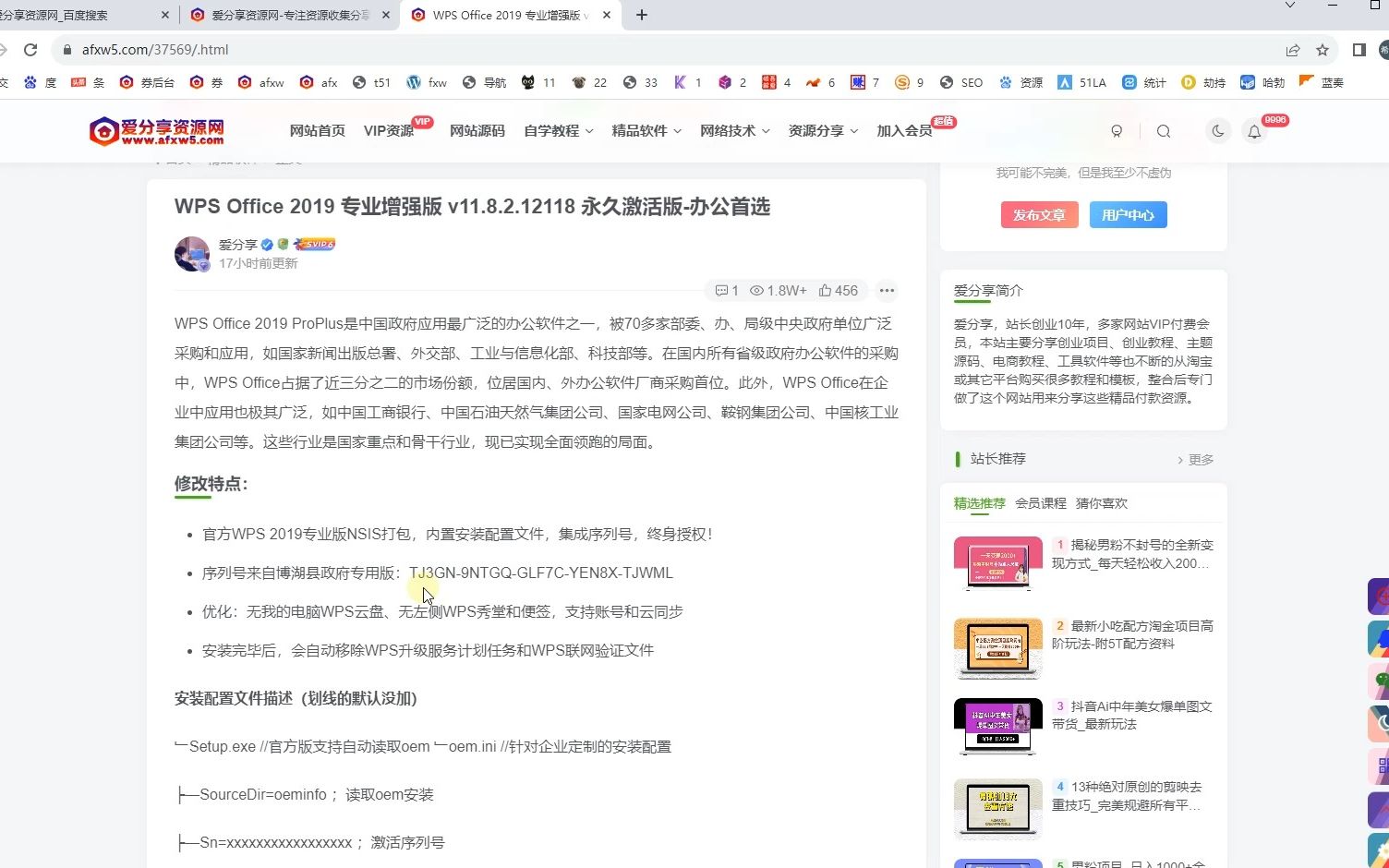Click the 发布文章 button
1389x868 pixels.
point(1039,215)
